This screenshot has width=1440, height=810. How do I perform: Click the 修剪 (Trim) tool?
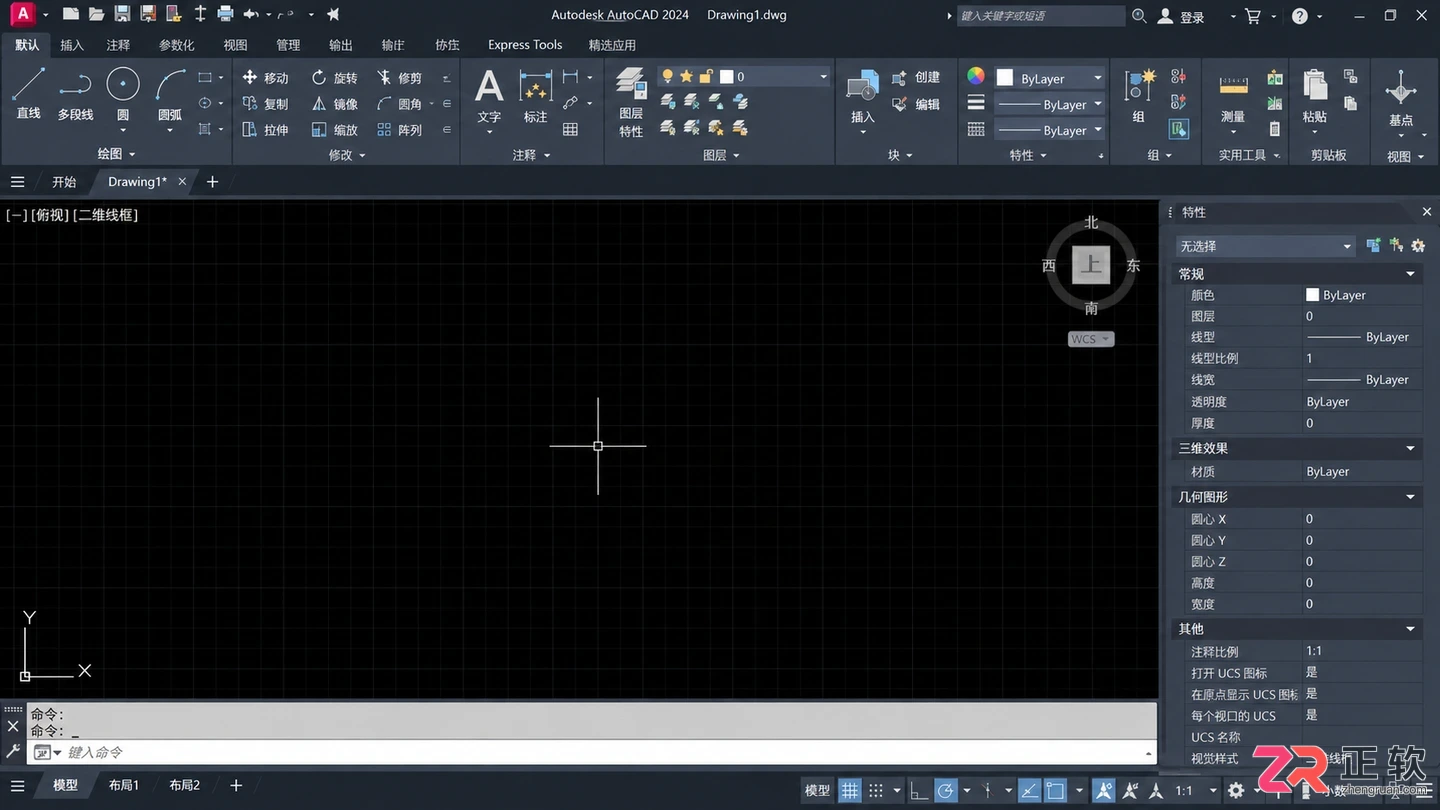click(x=399, y=78)
